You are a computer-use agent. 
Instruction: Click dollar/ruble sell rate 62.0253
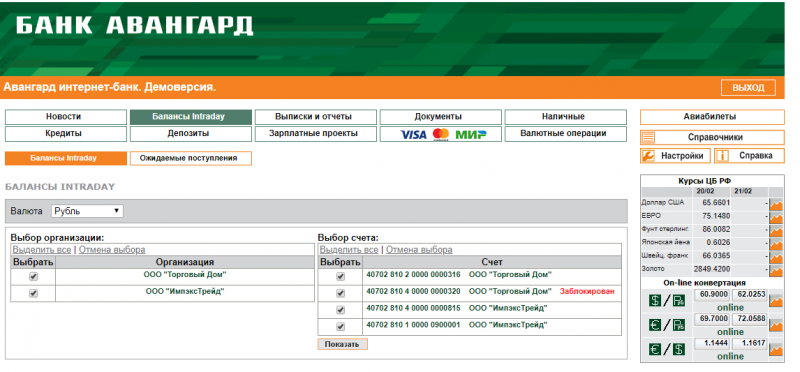click(749, 295)
